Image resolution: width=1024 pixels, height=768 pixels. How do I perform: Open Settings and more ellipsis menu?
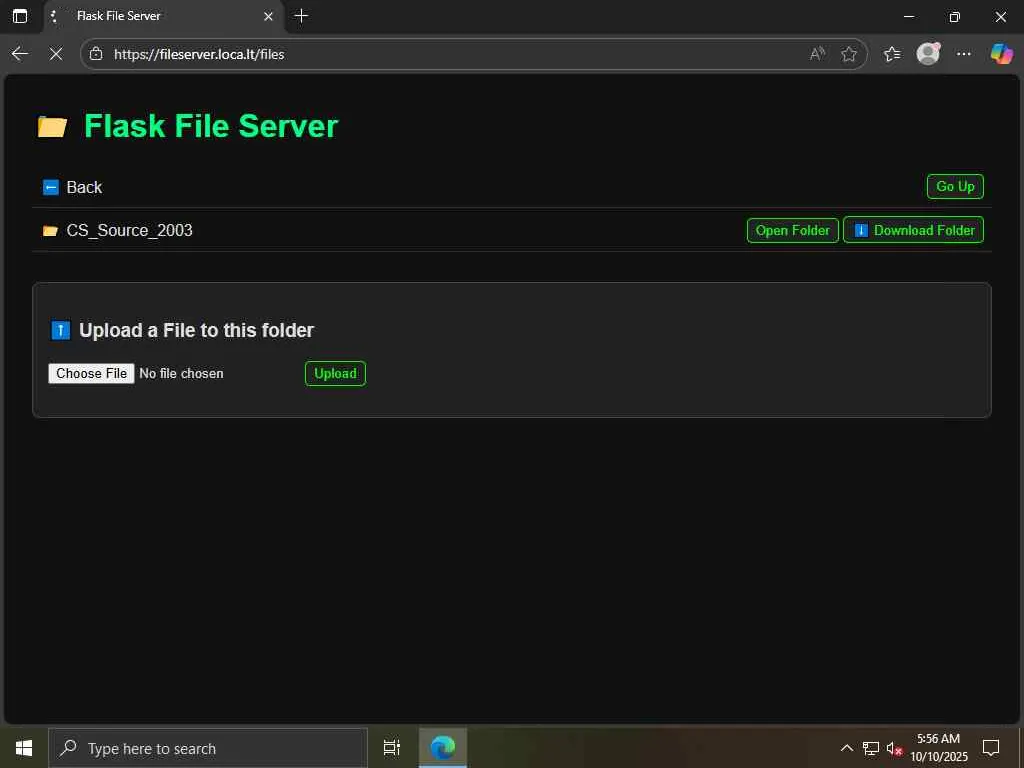(963, 54)
